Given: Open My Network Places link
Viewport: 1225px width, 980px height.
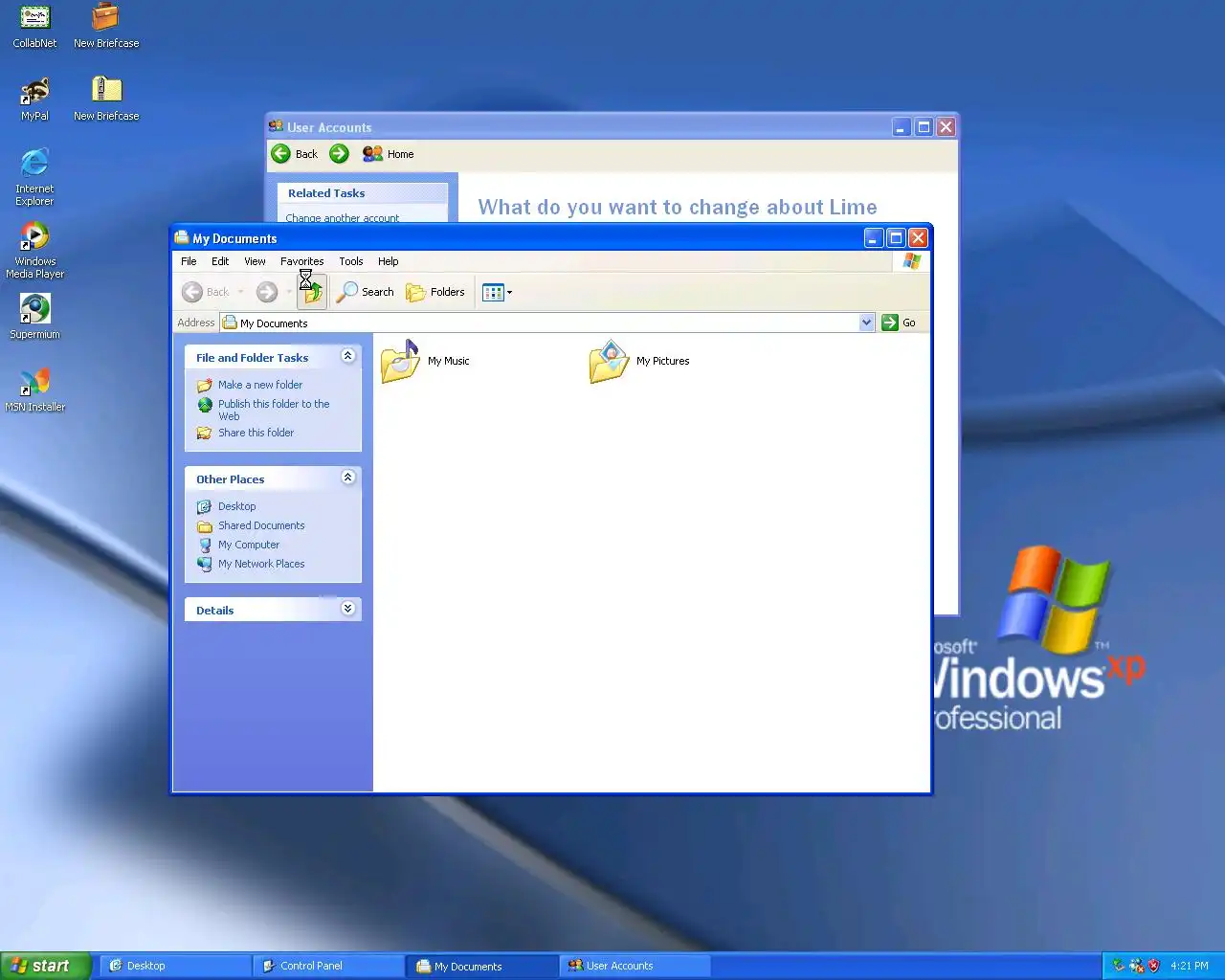Looking at the screenshot, I should [261, 564].
